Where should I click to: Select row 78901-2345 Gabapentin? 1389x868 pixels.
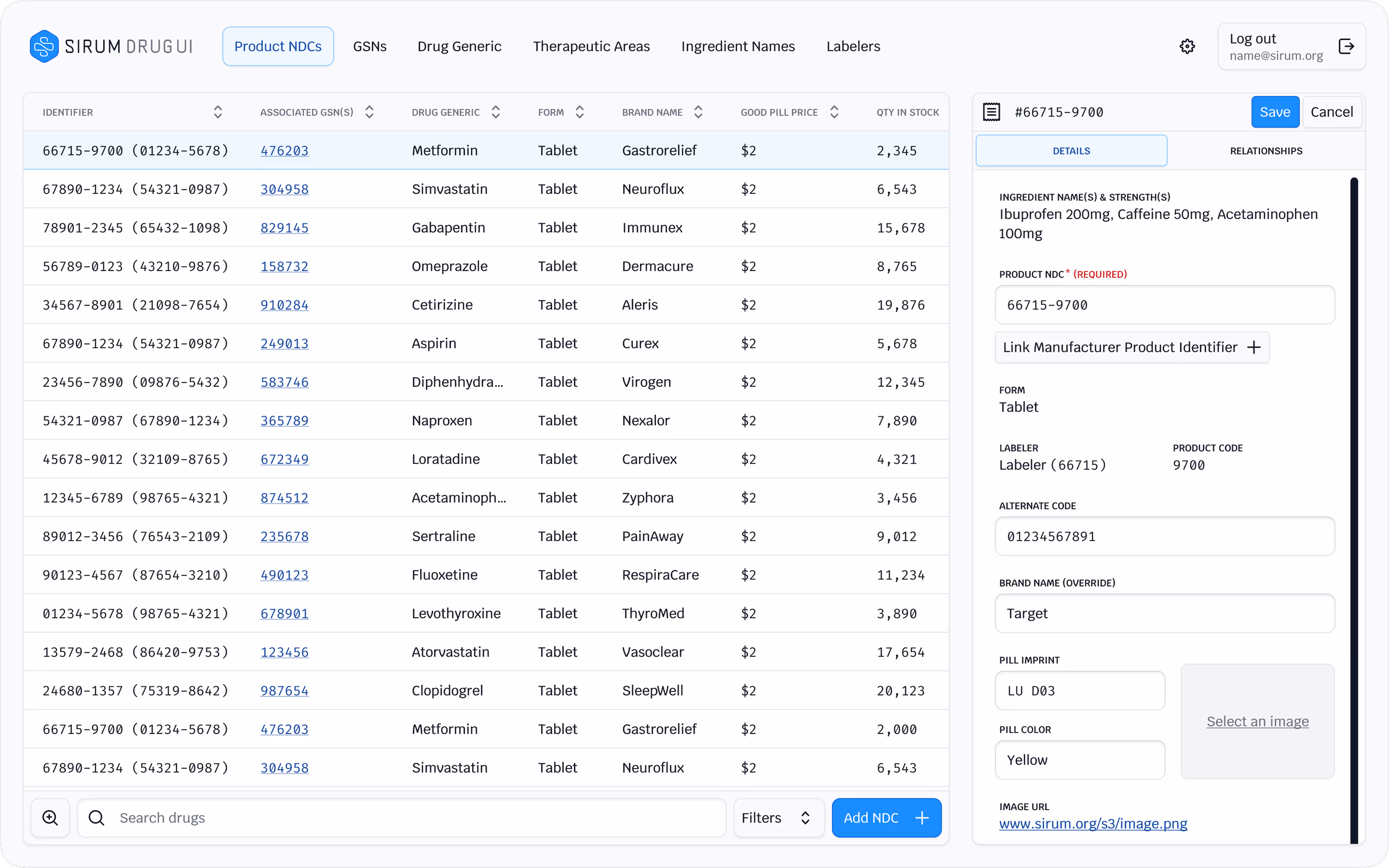point(485,228)
